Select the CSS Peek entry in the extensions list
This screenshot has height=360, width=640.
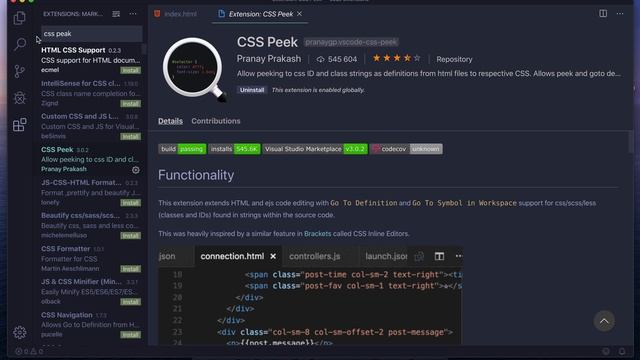(91, 159)
